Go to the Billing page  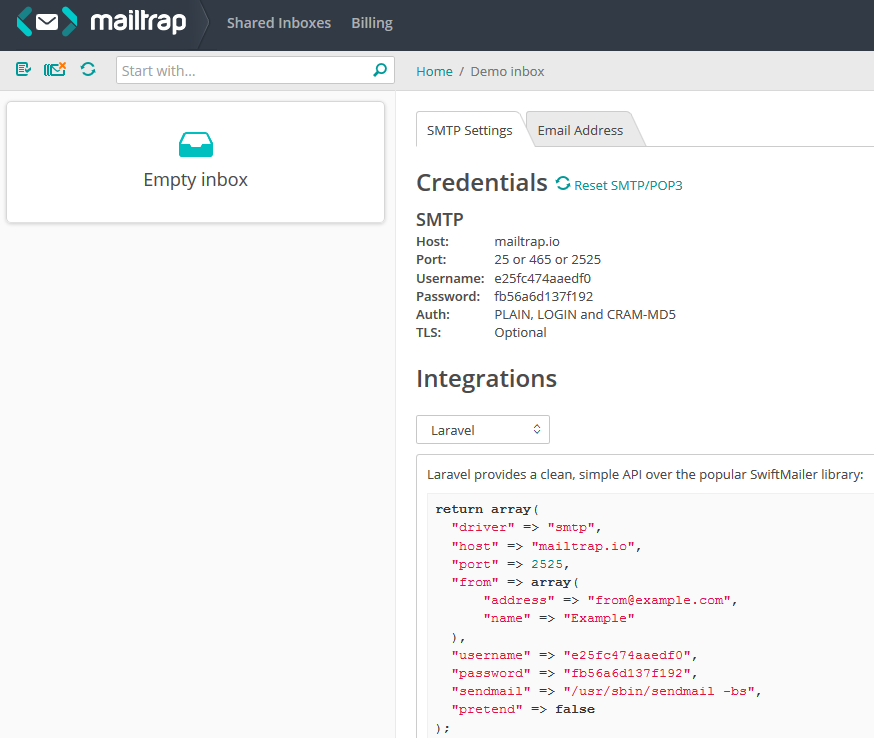pyautogui.click(x=372, y=23)
